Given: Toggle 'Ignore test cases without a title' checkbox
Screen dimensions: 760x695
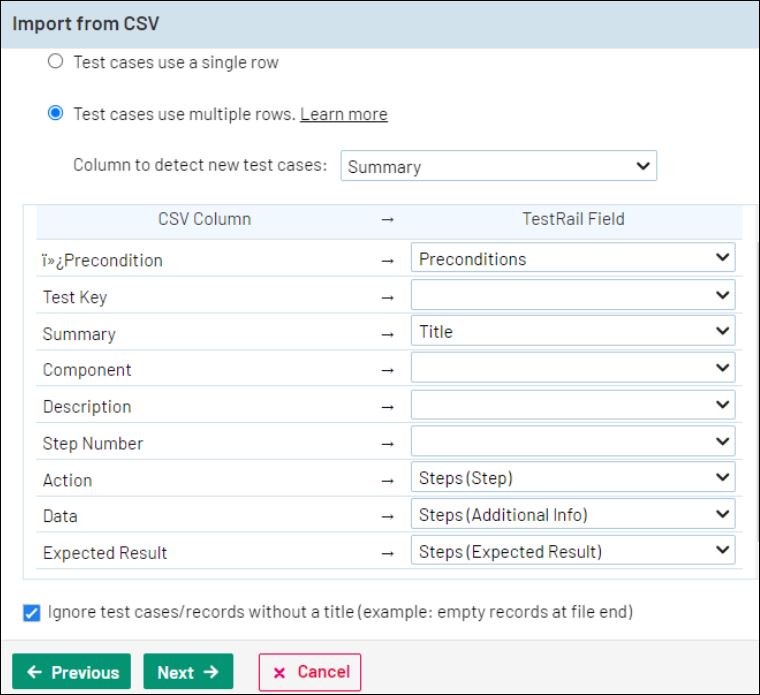Looking at the screenshot, I should point(32,612).
